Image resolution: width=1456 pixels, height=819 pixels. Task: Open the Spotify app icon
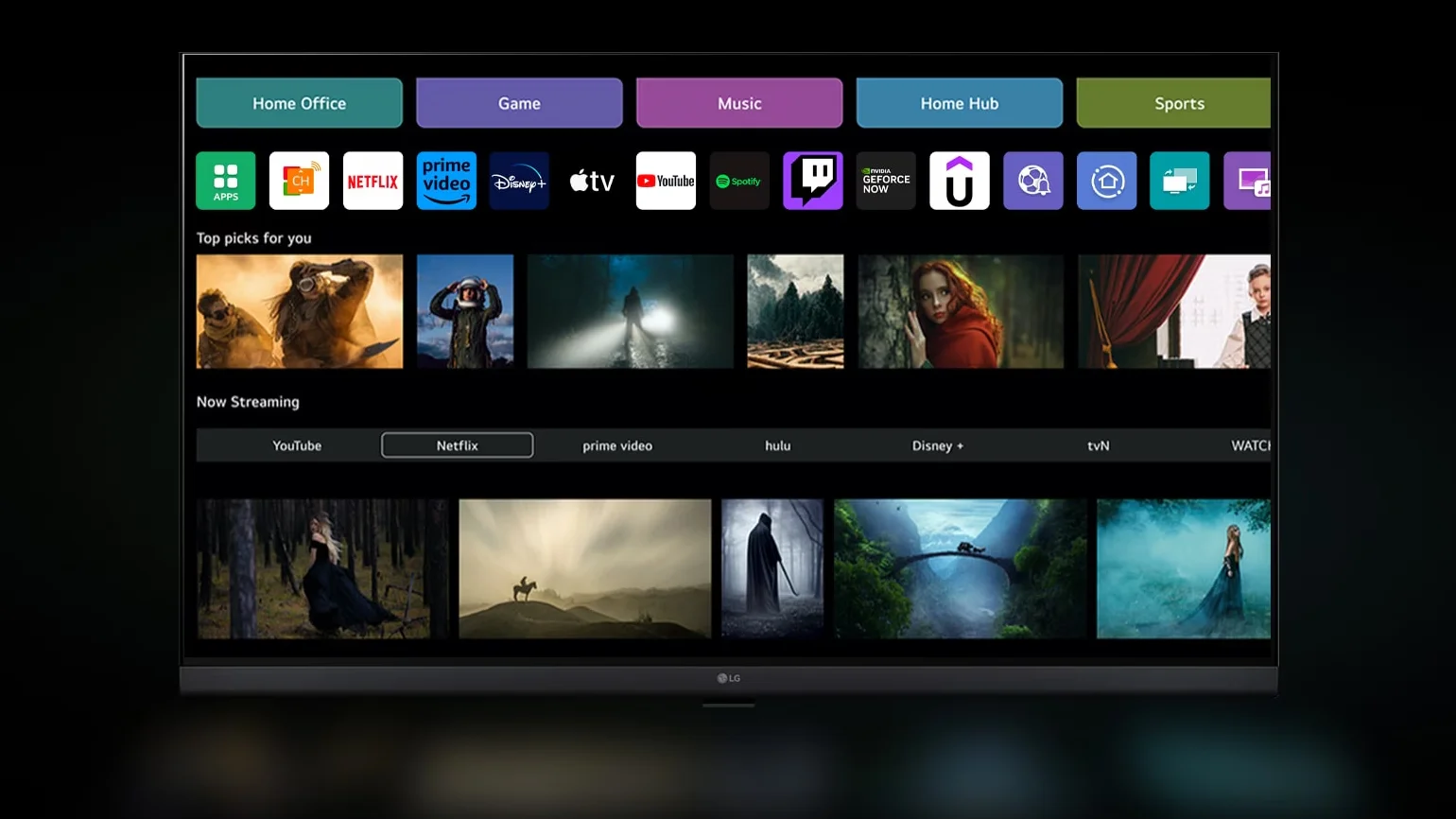[x=739, y=181]
